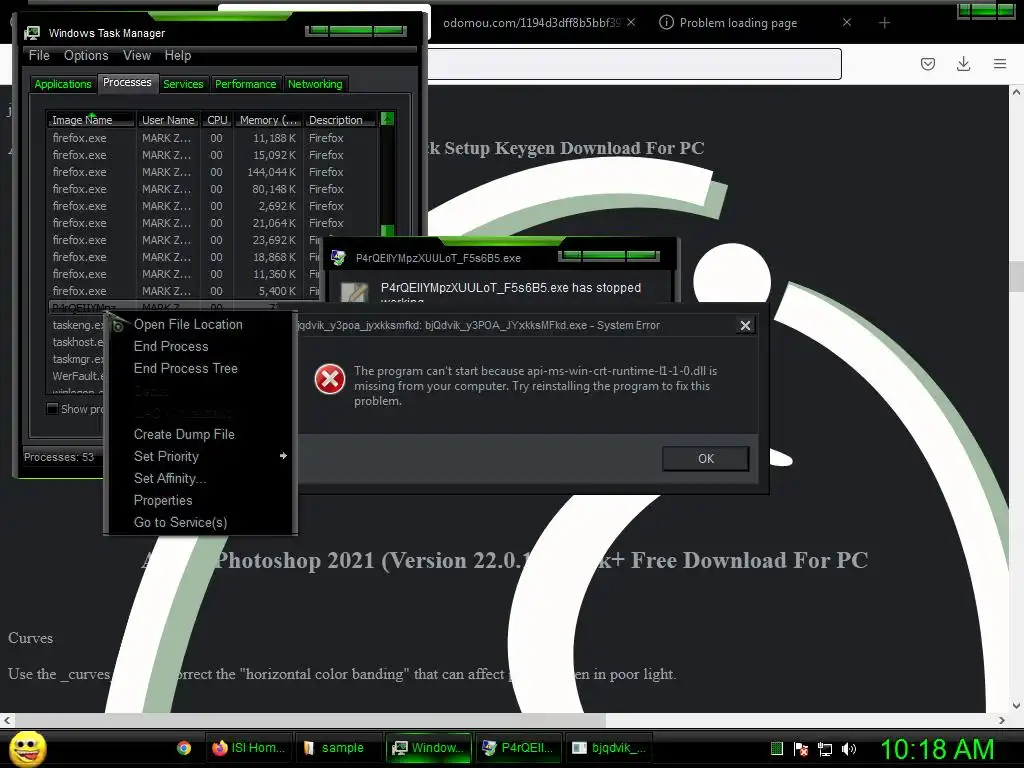Click the process list vertical scrollbar
The image size is (1024, 768).
click(x=387, y=176)
